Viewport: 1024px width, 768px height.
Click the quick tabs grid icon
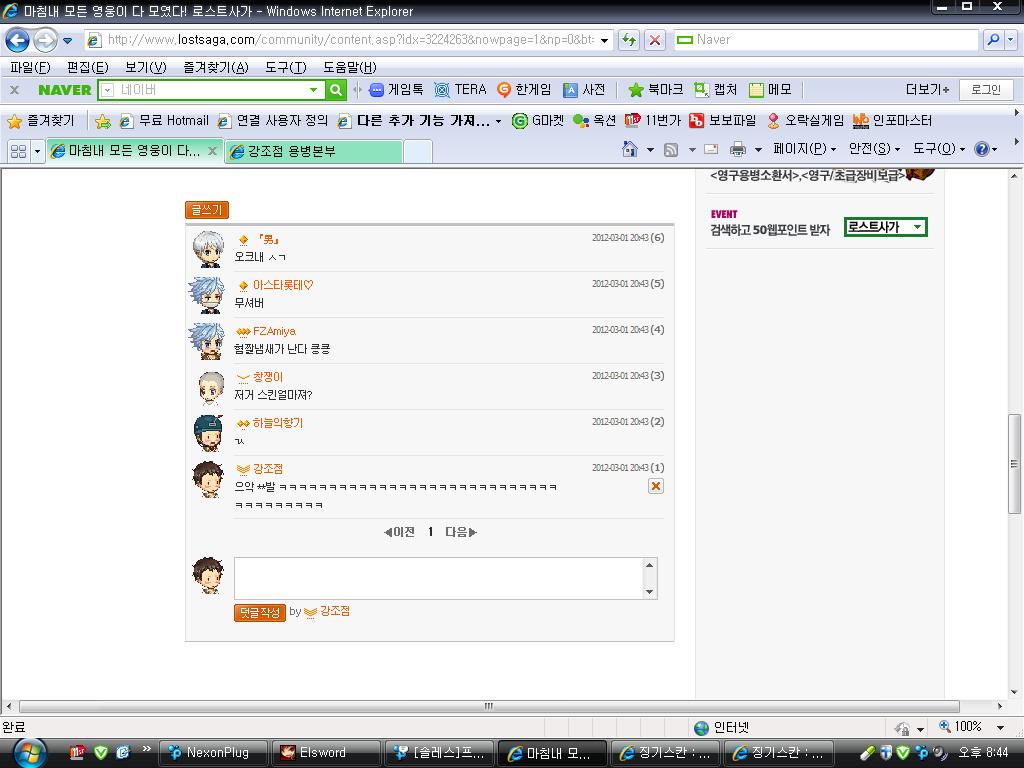[18, 151]
